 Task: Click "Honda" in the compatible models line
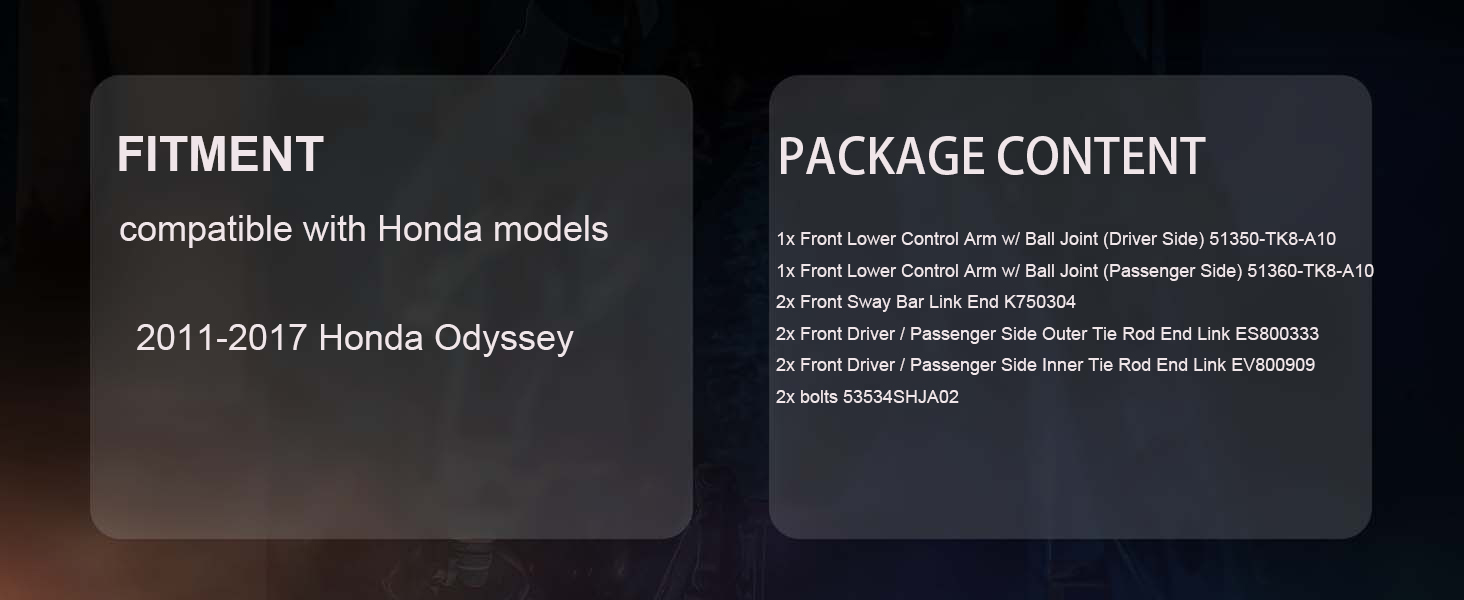(x=430, y=229)
